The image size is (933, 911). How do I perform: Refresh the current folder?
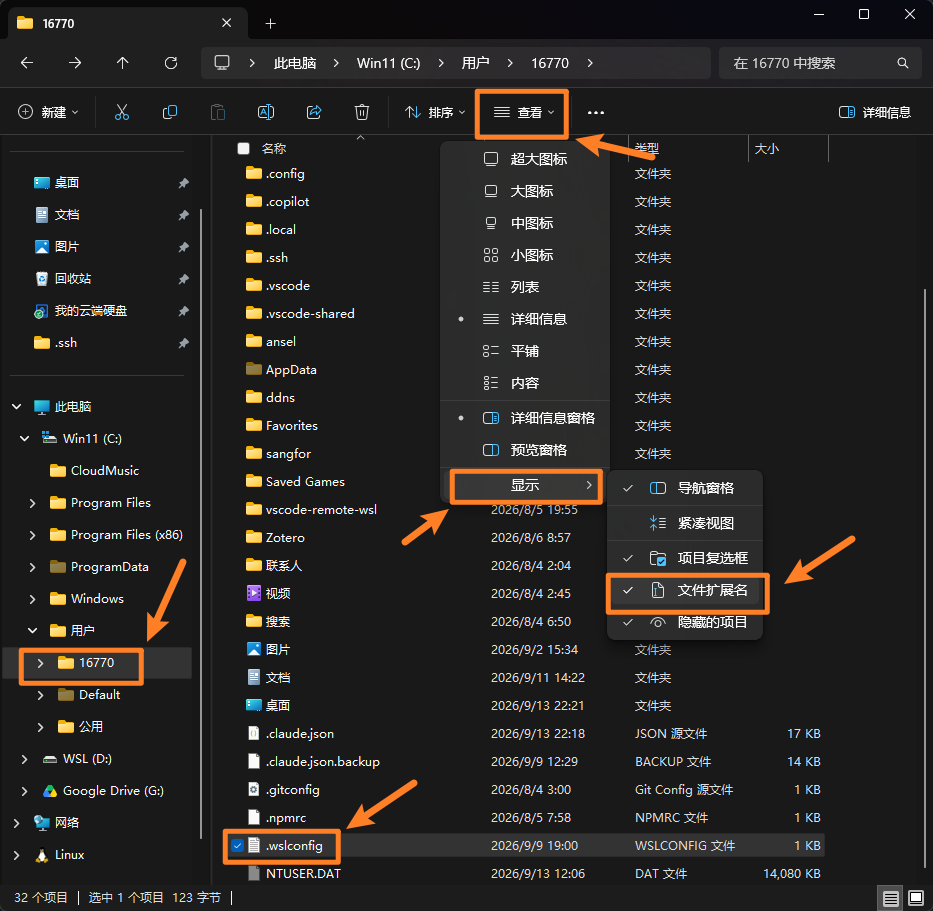coord(171,63)
